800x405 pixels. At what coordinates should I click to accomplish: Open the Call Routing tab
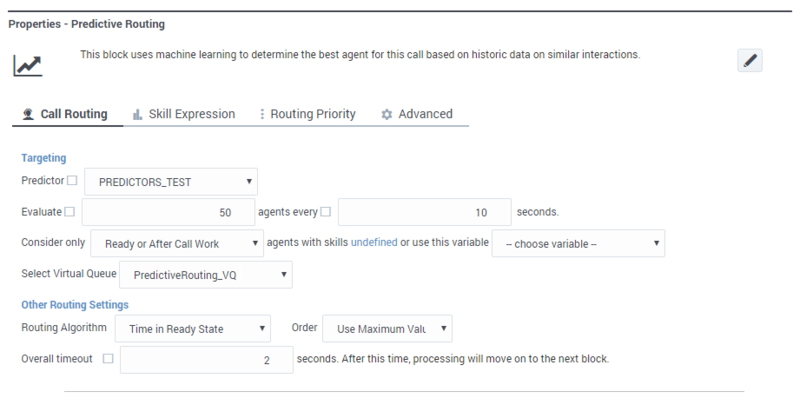(65, 114)
